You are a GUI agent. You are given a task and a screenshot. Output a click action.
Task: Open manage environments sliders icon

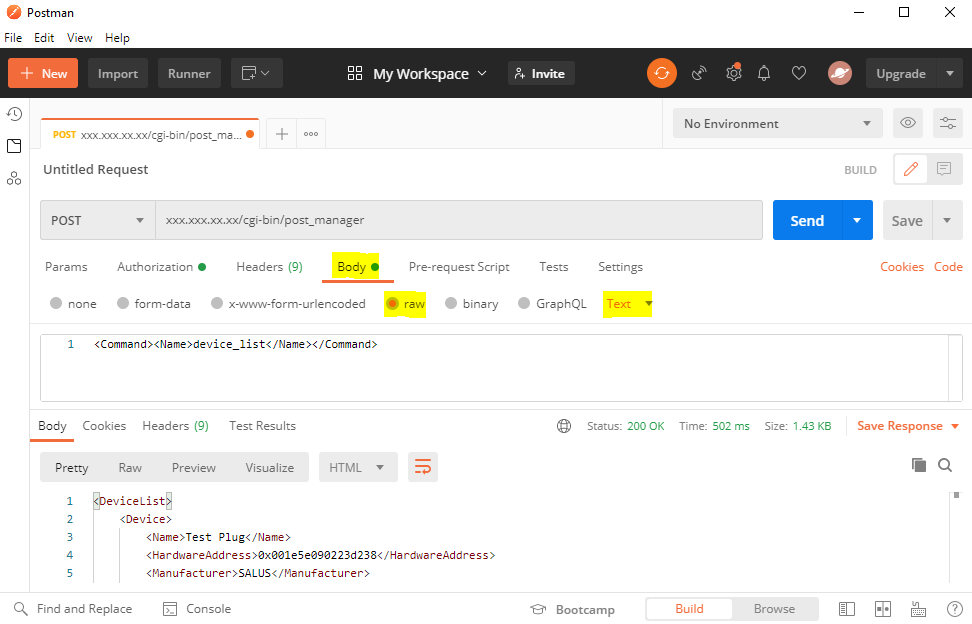tap(948, 123)
